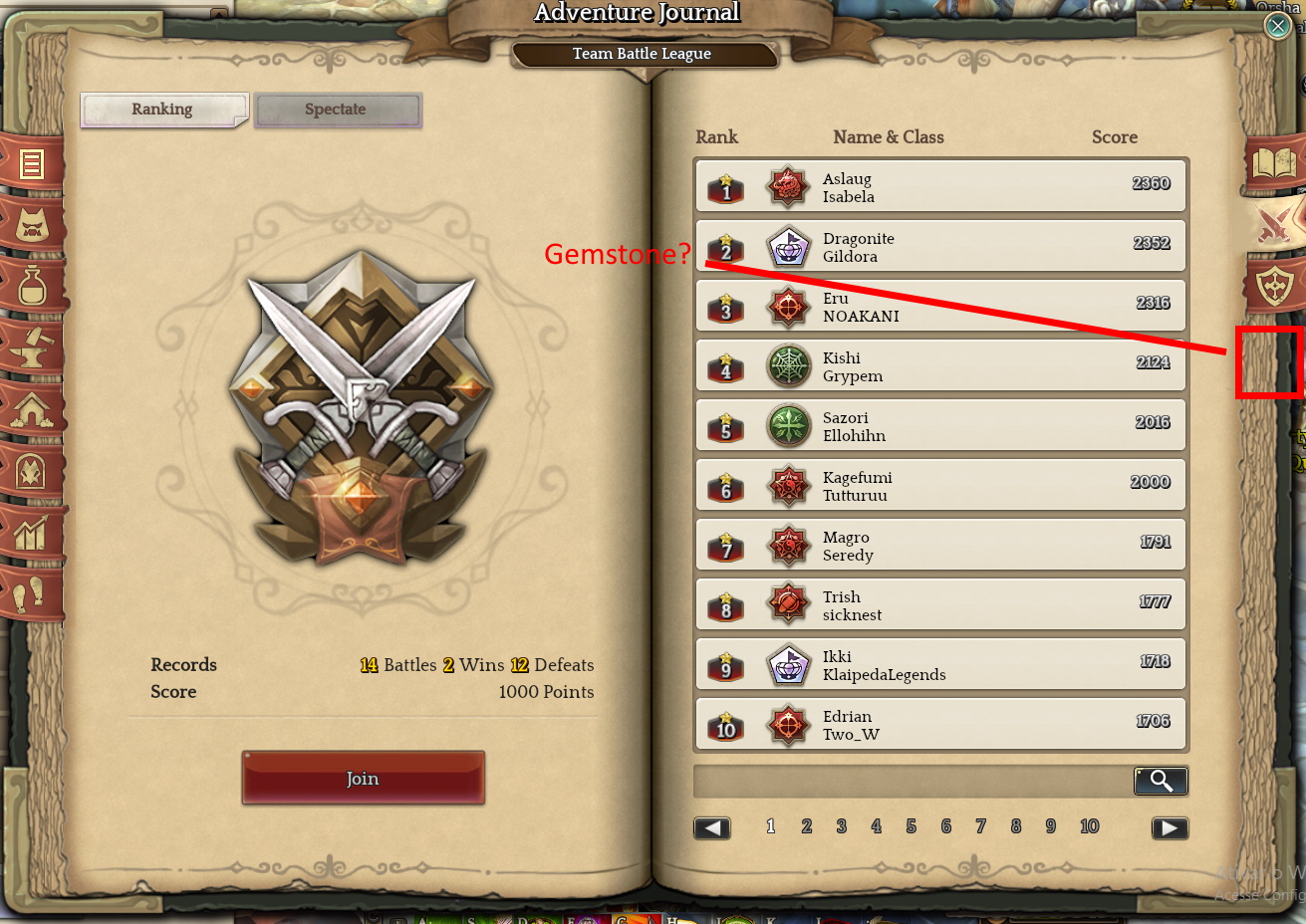Click the open book bookmark on right
The height and width of the screenshot is (924, 1306).
tap(1274, 163)
